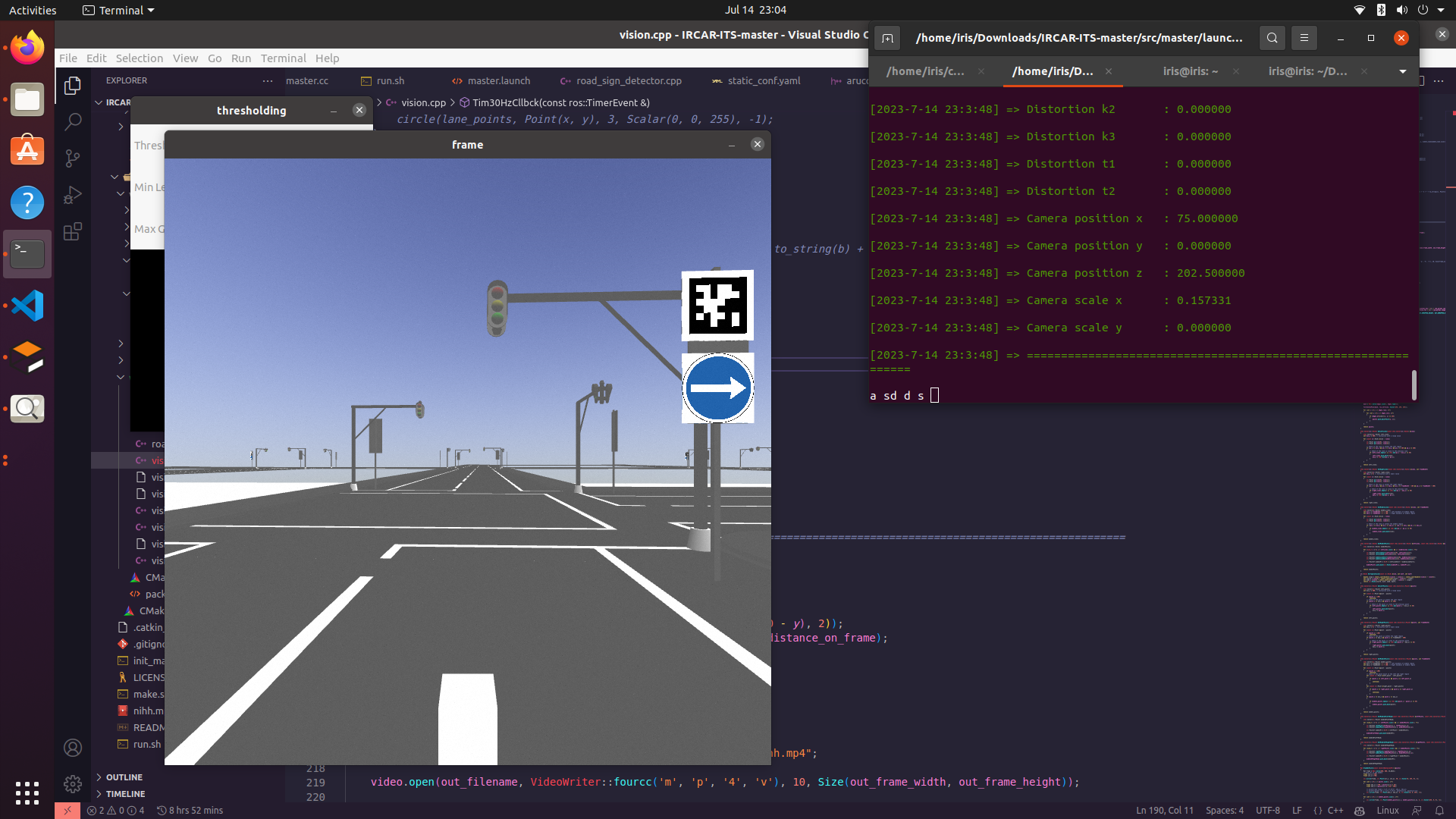Open the new terminal tab button

887,38
